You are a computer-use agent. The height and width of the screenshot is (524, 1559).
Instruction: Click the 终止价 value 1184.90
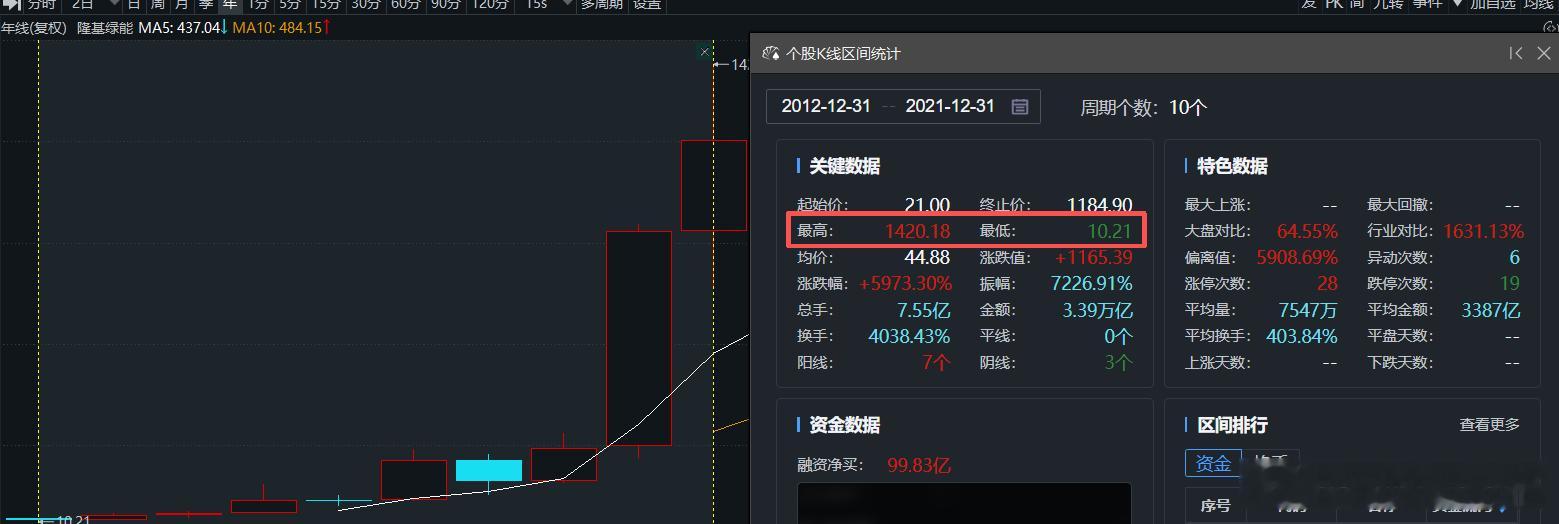click(x=1099, y=205)
